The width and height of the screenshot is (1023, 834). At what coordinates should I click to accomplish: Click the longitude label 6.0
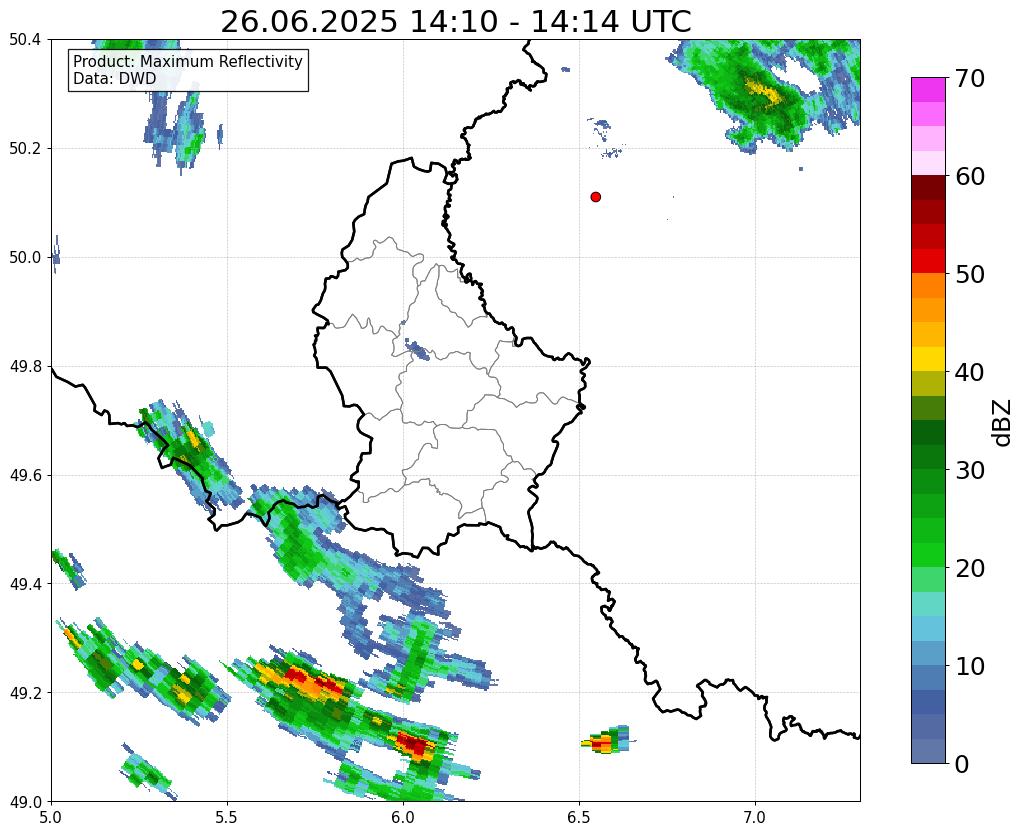[x=403, y=817]
